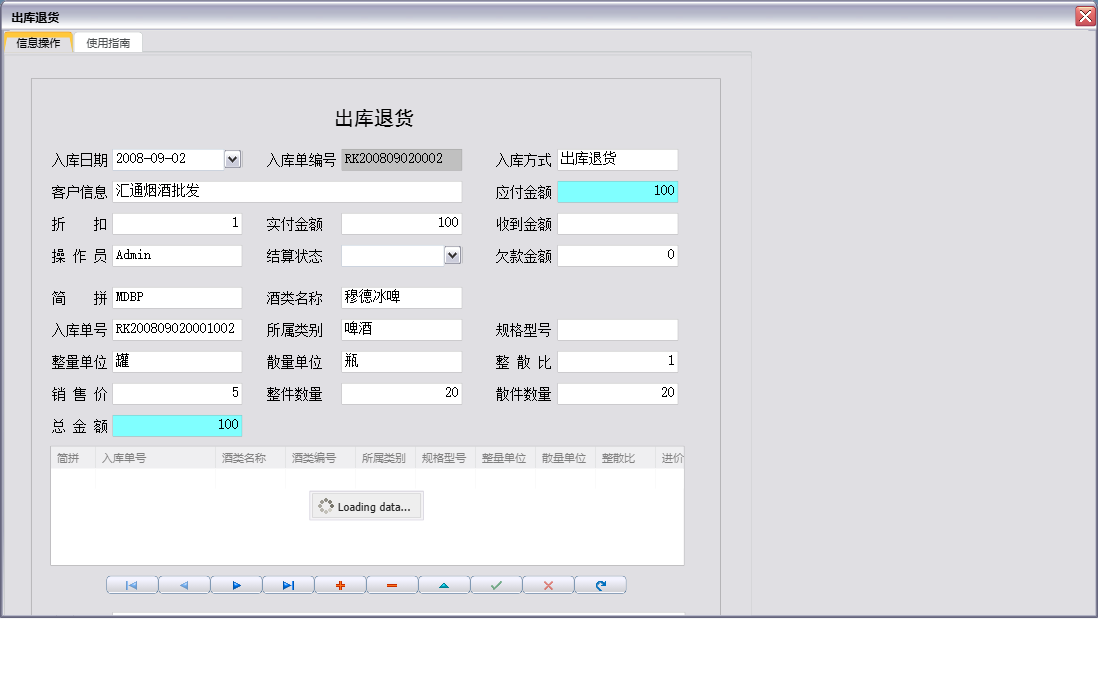The height and width of the screenshot is (687, 1098).
Task: Edit the current record
Action: pos(444,584)
